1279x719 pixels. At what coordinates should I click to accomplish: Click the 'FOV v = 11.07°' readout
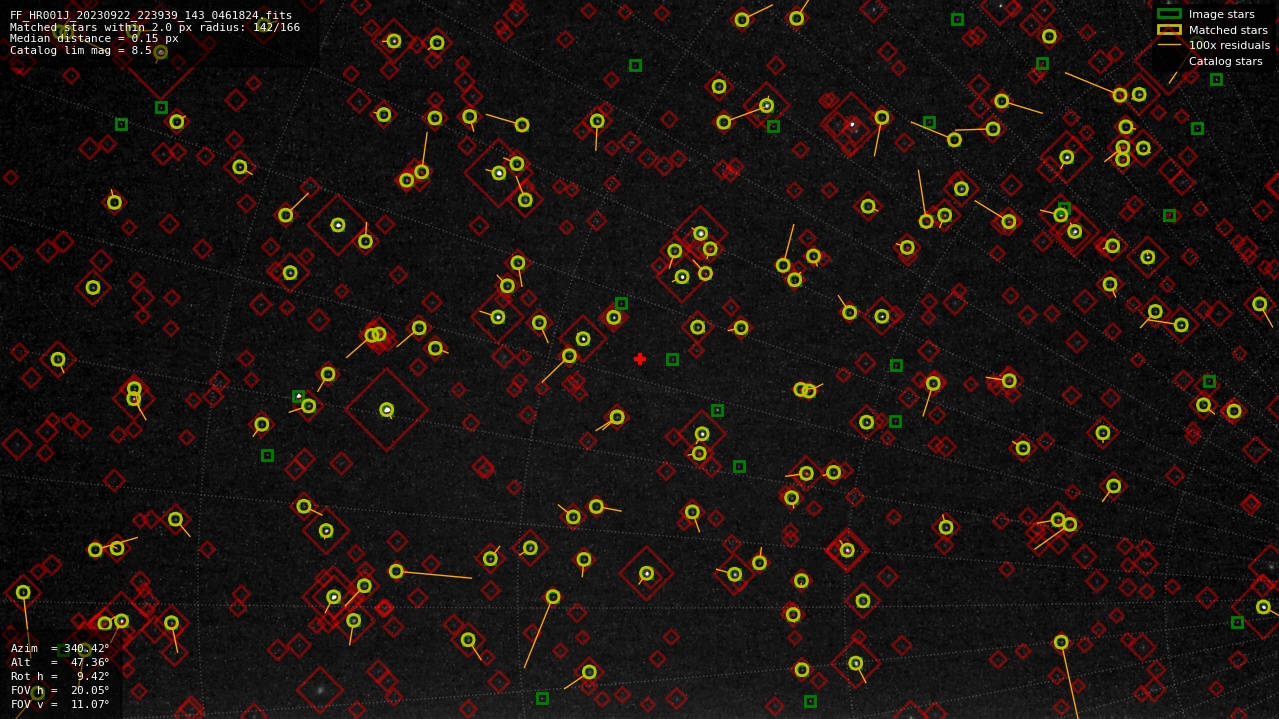click(x=60, y=704)
